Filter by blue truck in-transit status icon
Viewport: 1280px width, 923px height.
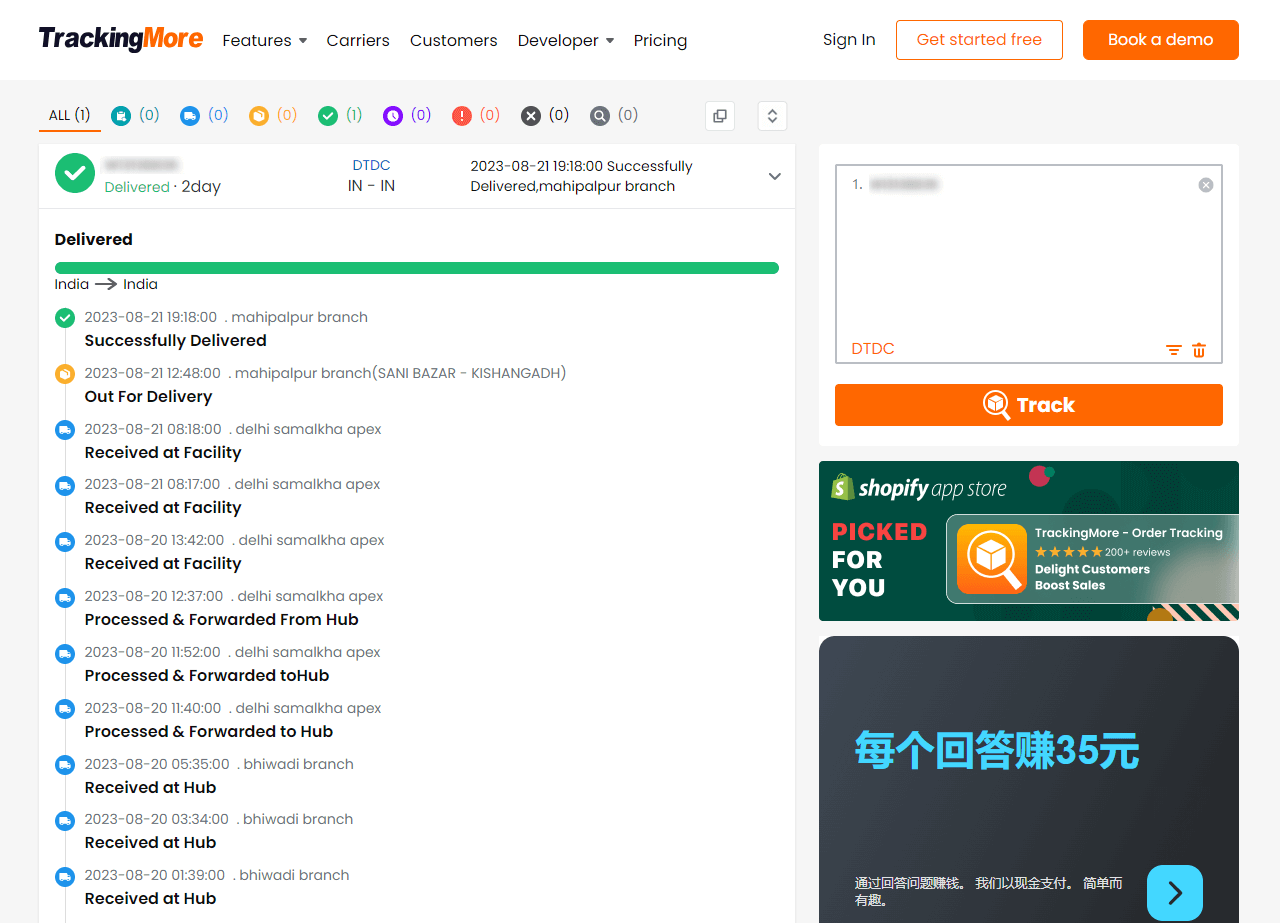(x=190, y=116)
